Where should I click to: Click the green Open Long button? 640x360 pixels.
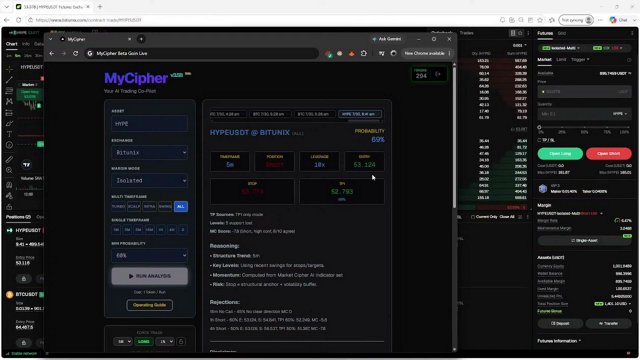click(560, 153)
